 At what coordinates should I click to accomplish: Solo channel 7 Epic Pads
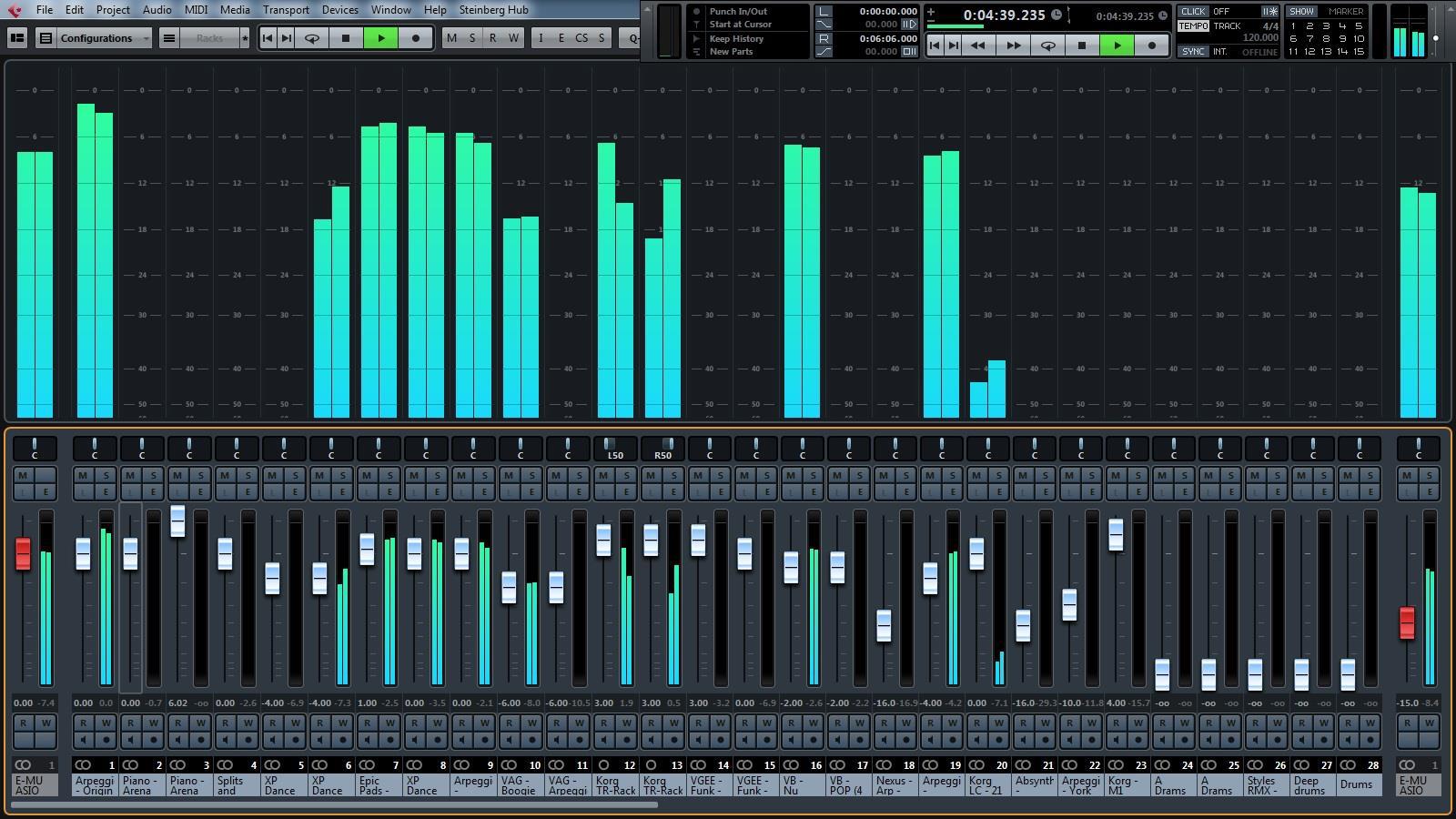click(x=390, y=475)
